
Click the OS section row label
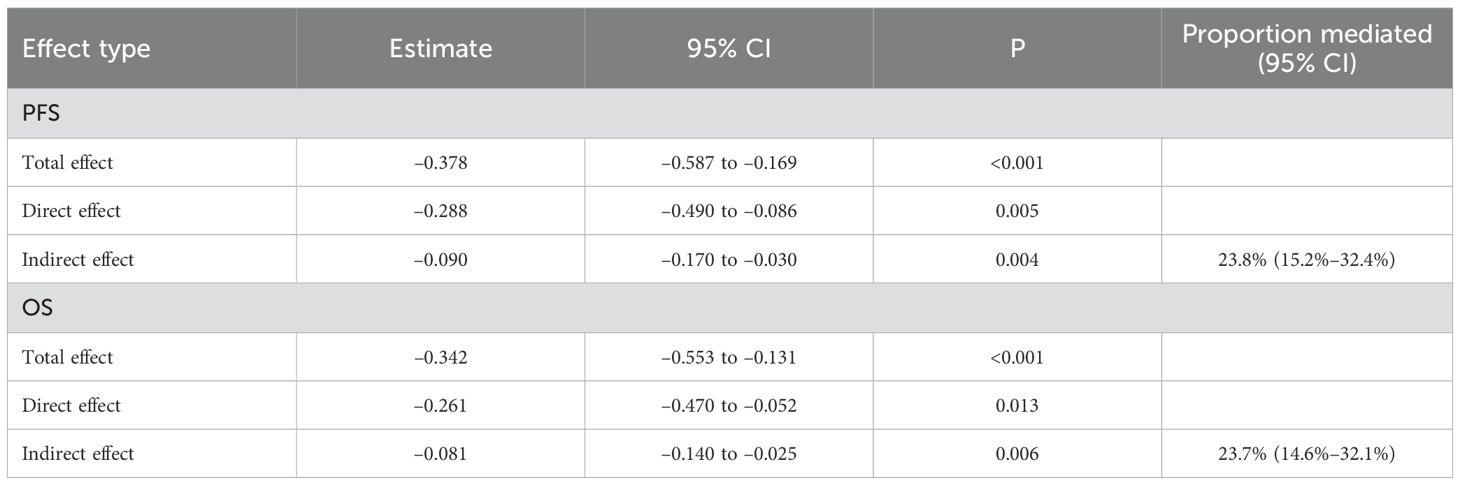(x=36, y=308)
